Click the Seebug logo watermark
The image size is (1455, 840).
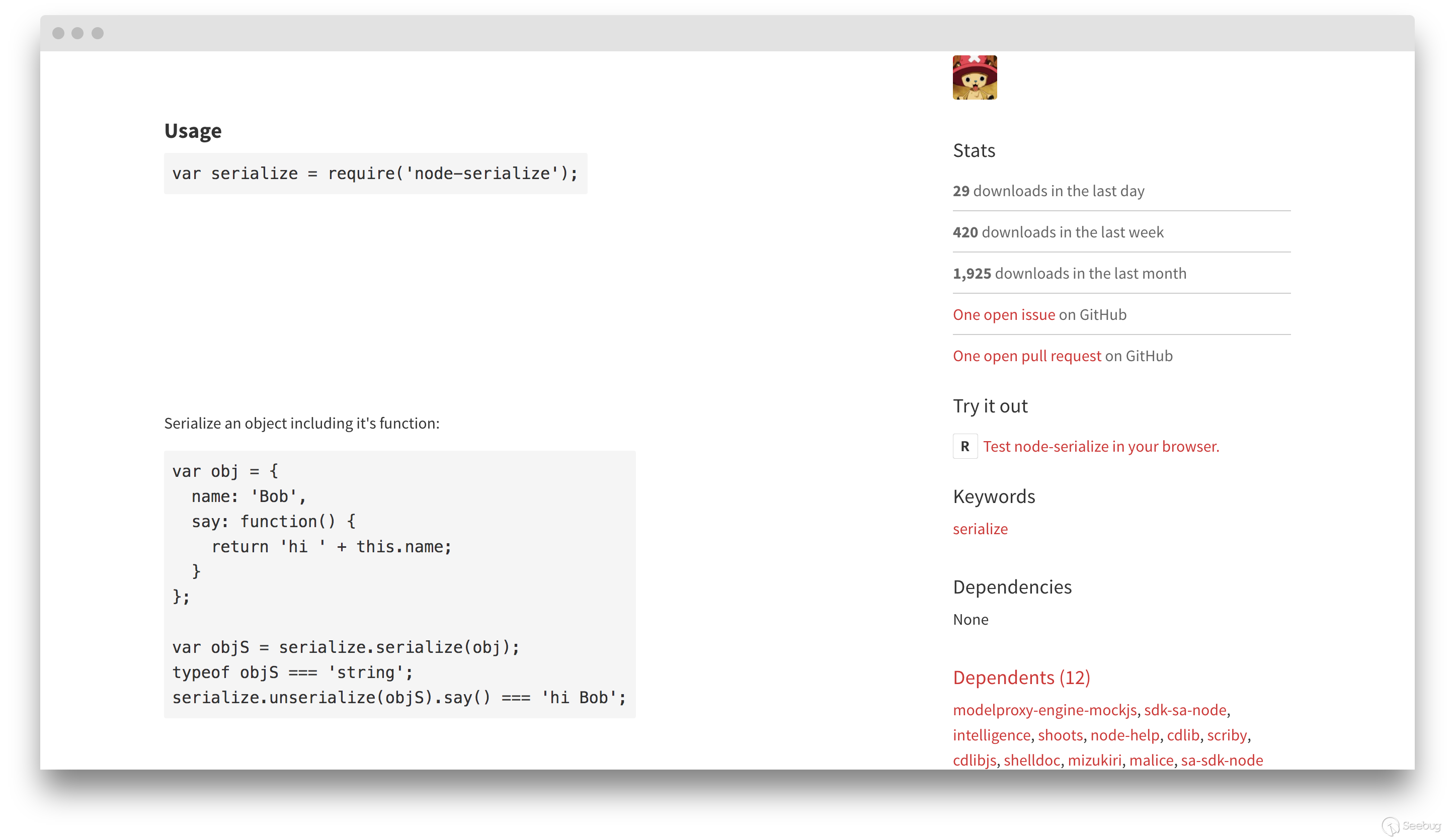[1411, 825]
